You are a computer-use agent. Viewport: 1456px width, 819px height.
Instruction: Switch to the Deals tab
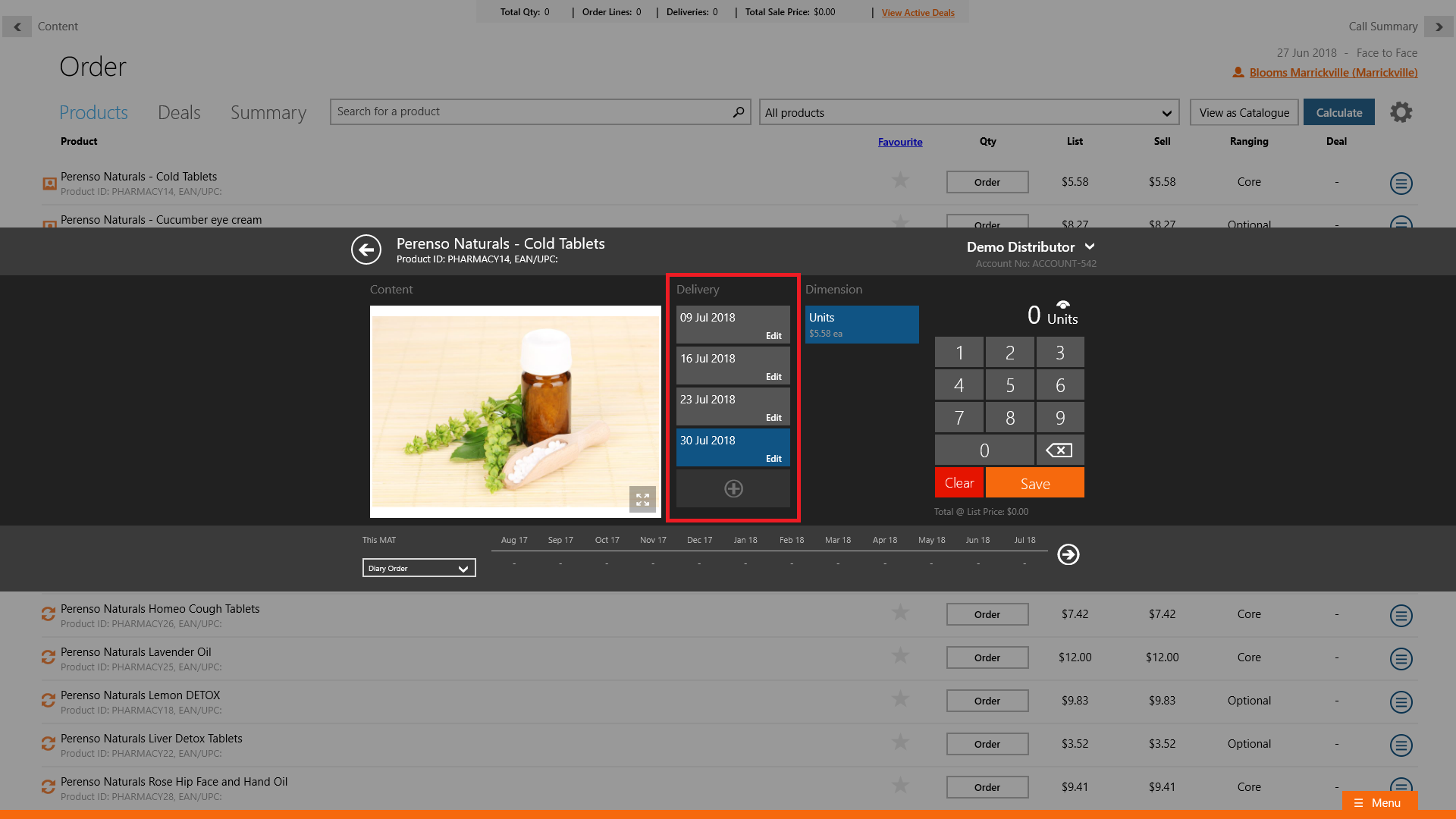[x=179, y=113]
